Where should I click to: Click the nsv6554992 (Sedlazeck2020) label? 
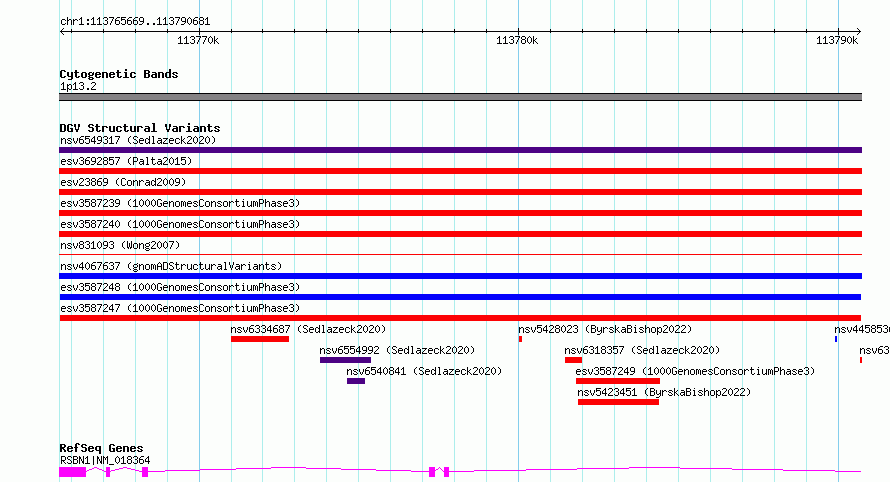tap(397, 350)
